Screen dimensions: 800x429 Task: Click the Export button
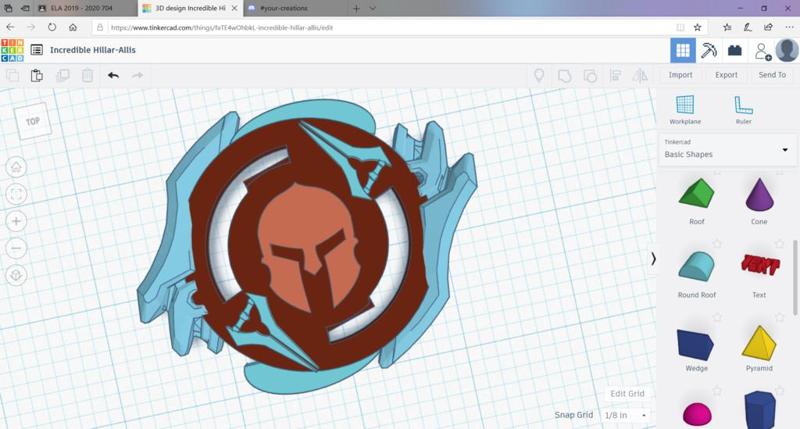726,75
